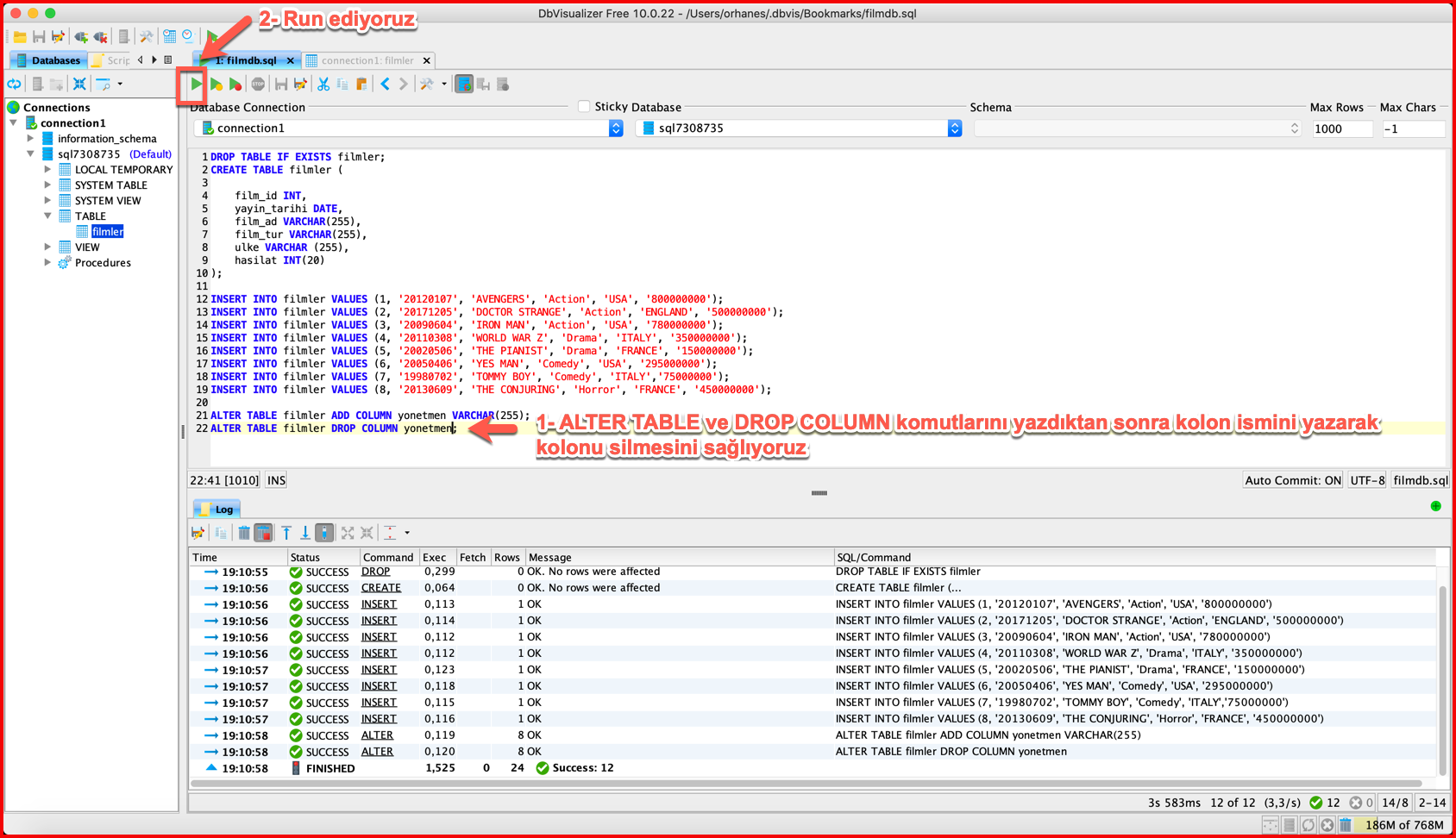Click the grey forward arrow in the editor toolbar
Viewport: 1456px width, 838px height.
[403, 84]
